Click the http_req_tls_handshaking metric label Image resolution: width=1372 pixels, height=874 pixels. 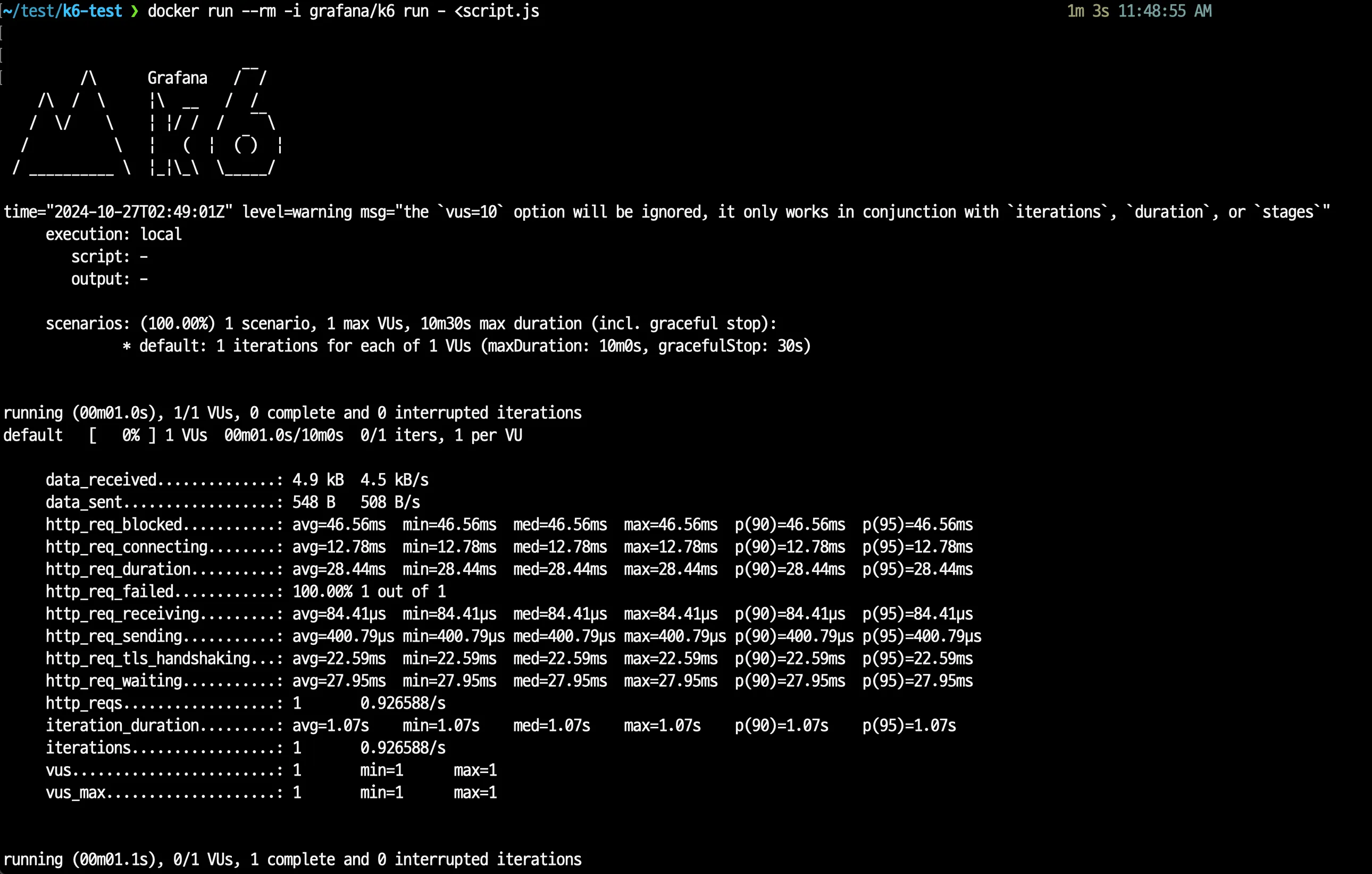pyautogui.click(x=148, y=659)
